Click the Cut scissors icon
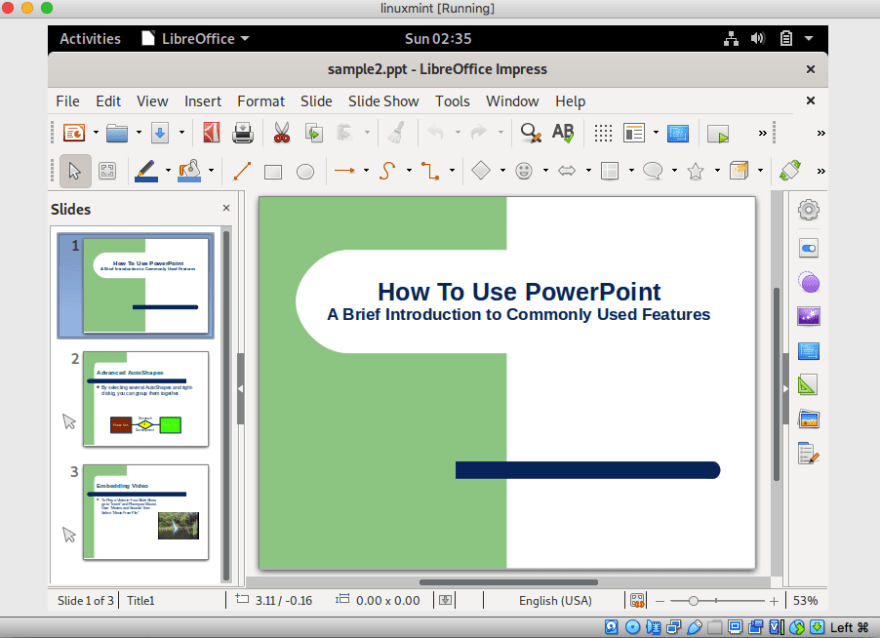 [x=282, y=133]
